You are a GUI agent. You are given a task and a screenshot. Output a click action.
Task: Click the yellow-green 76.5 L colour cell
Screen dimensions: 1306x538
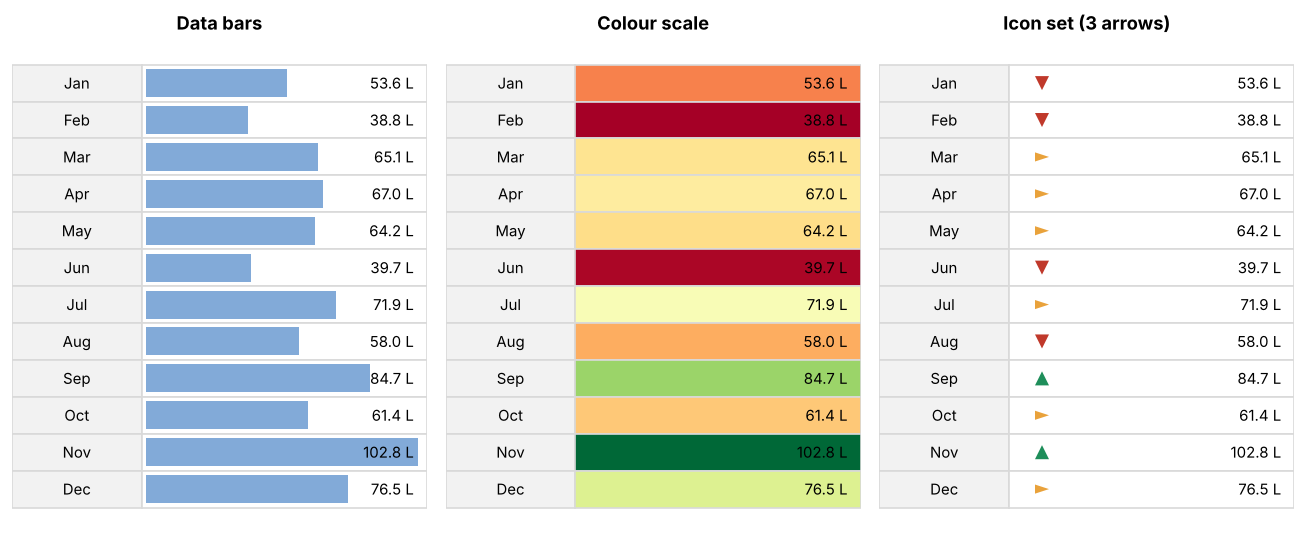tap(718, 489)
